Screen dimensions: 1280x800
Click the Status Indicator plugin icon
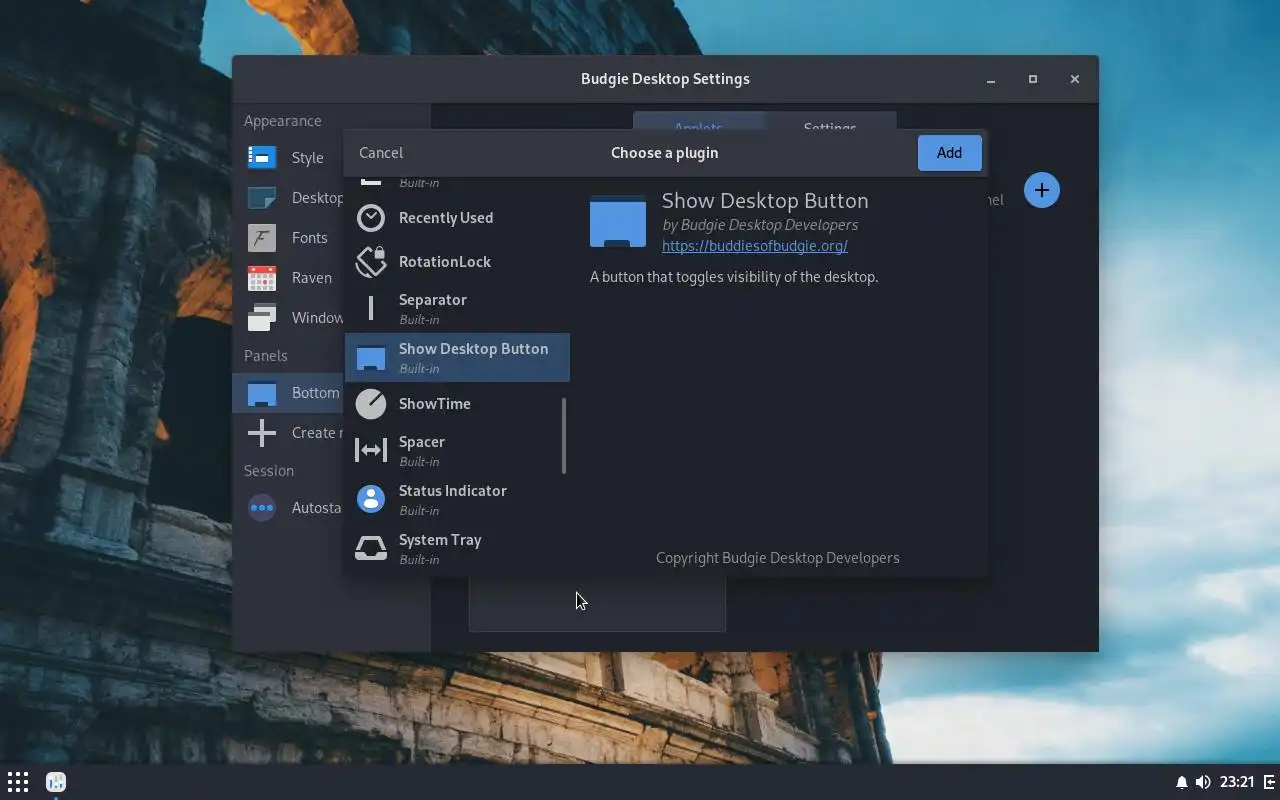click(x=371, y=500)
